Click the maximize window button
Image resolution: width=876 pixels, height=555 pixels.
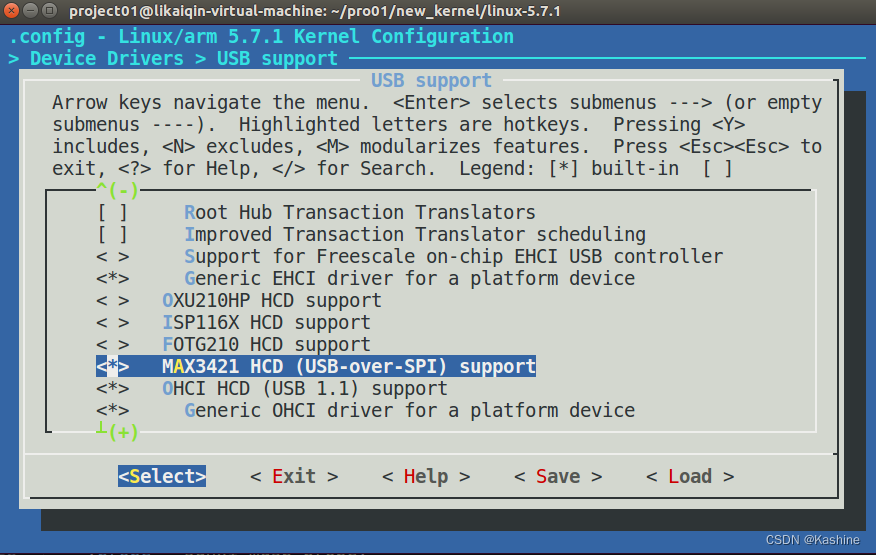pyautogui.click(x=51, y=11)
